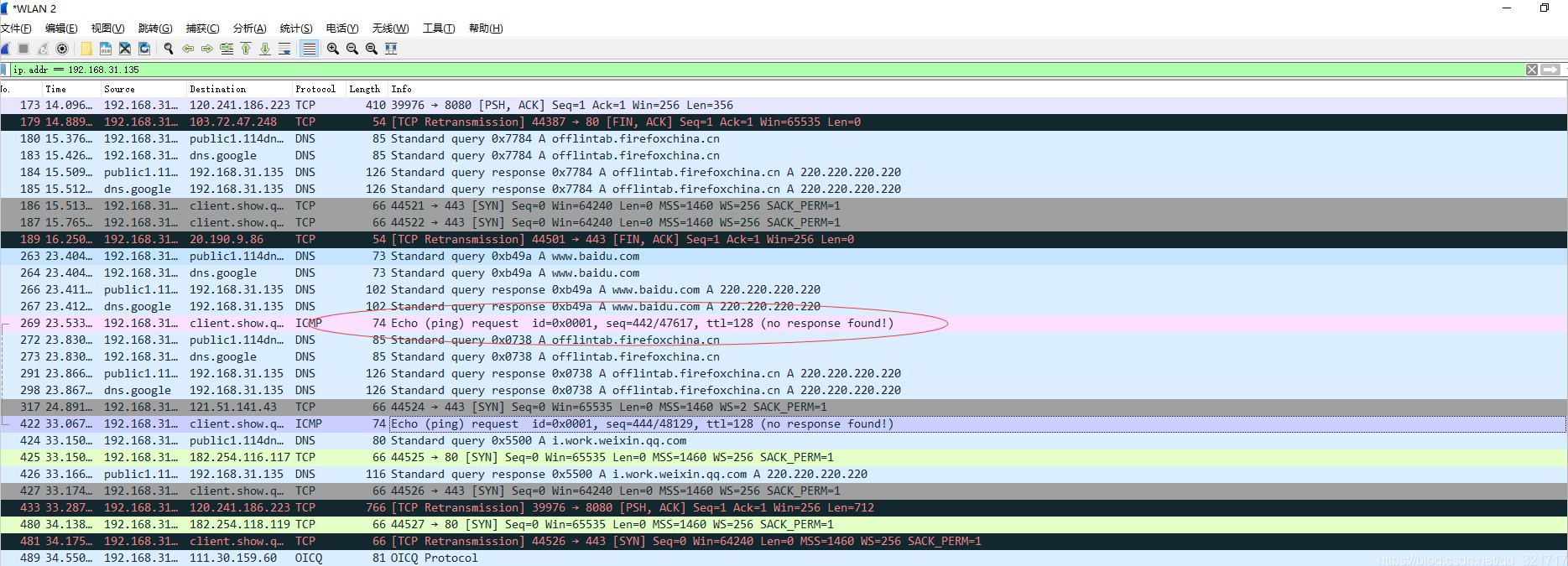1568x566 pixels.
Task: Find a packet with the magnifier icon
Action: coord(169,49)
